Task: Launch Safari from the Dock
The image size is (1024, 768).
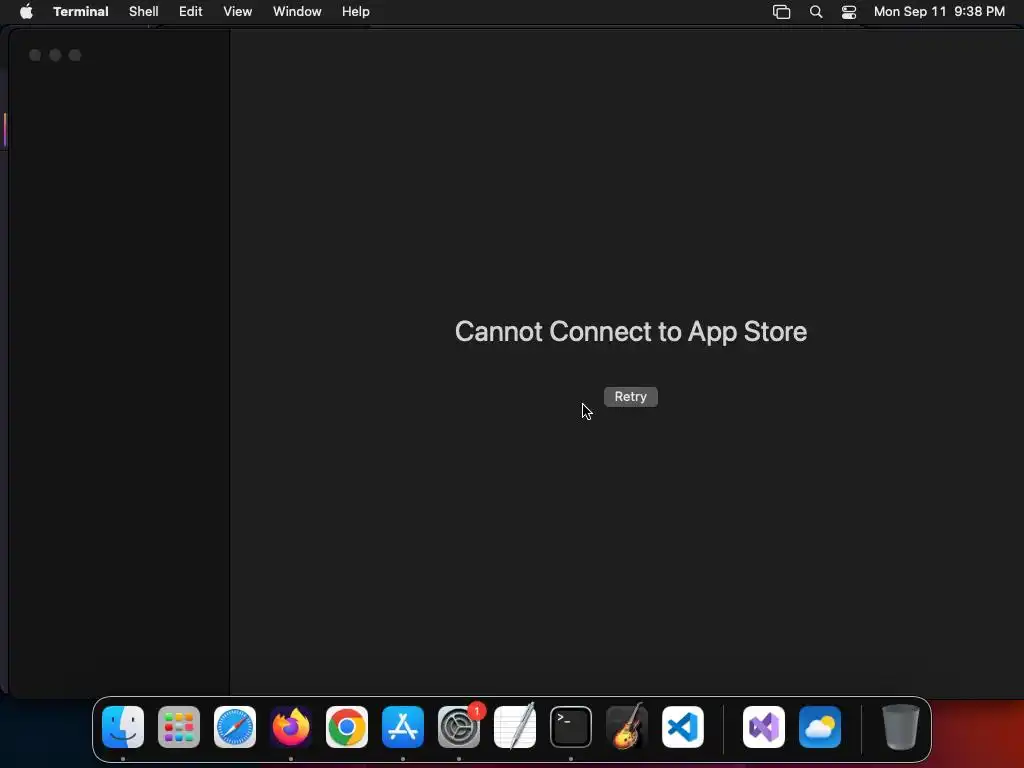Action: click(x=235, y=727)
